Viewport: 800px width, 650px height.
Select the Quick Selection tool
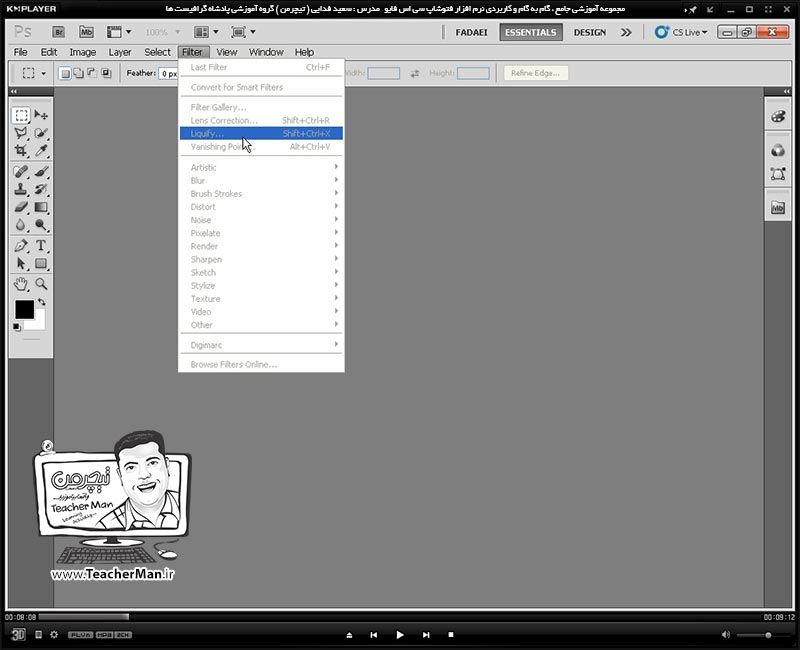[41, 133]
